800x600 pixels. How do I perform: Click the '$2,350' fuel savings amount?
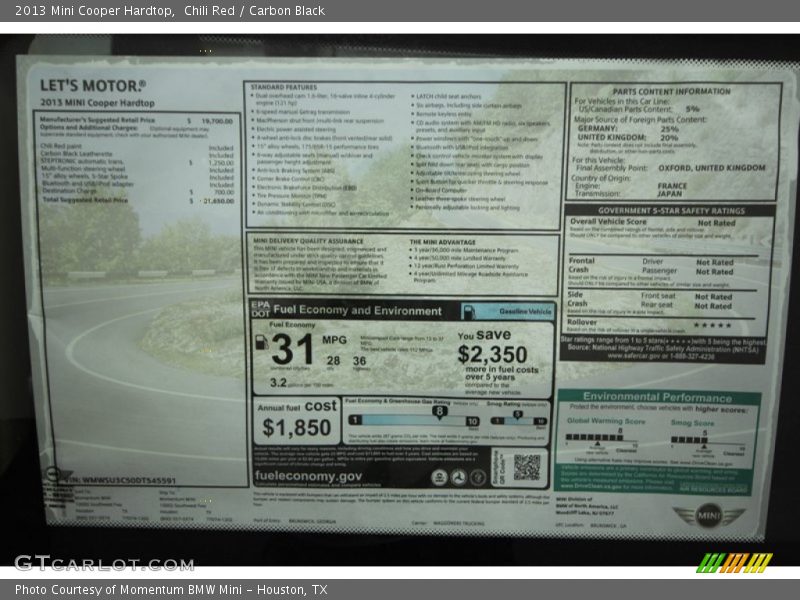click(492, 355)
